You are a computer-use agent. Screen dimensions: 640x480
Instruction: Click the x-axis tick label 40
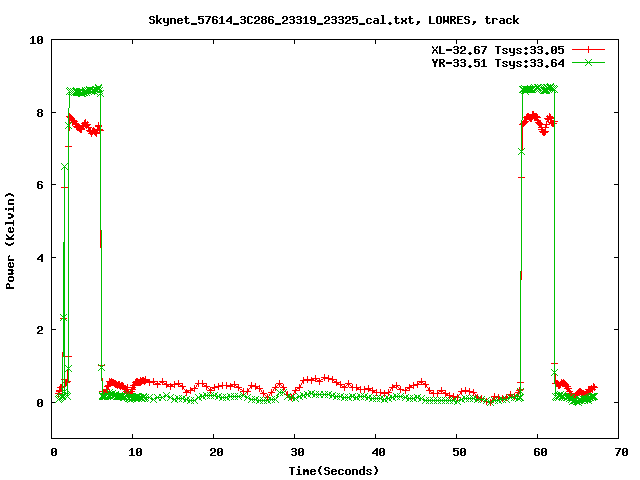click(378, 452)
